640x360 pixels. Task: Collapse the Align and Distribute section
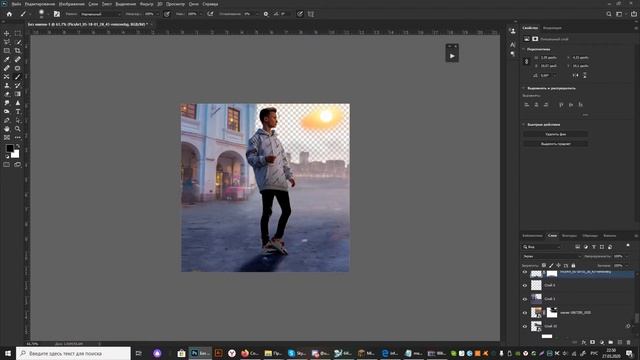point(524,88)
